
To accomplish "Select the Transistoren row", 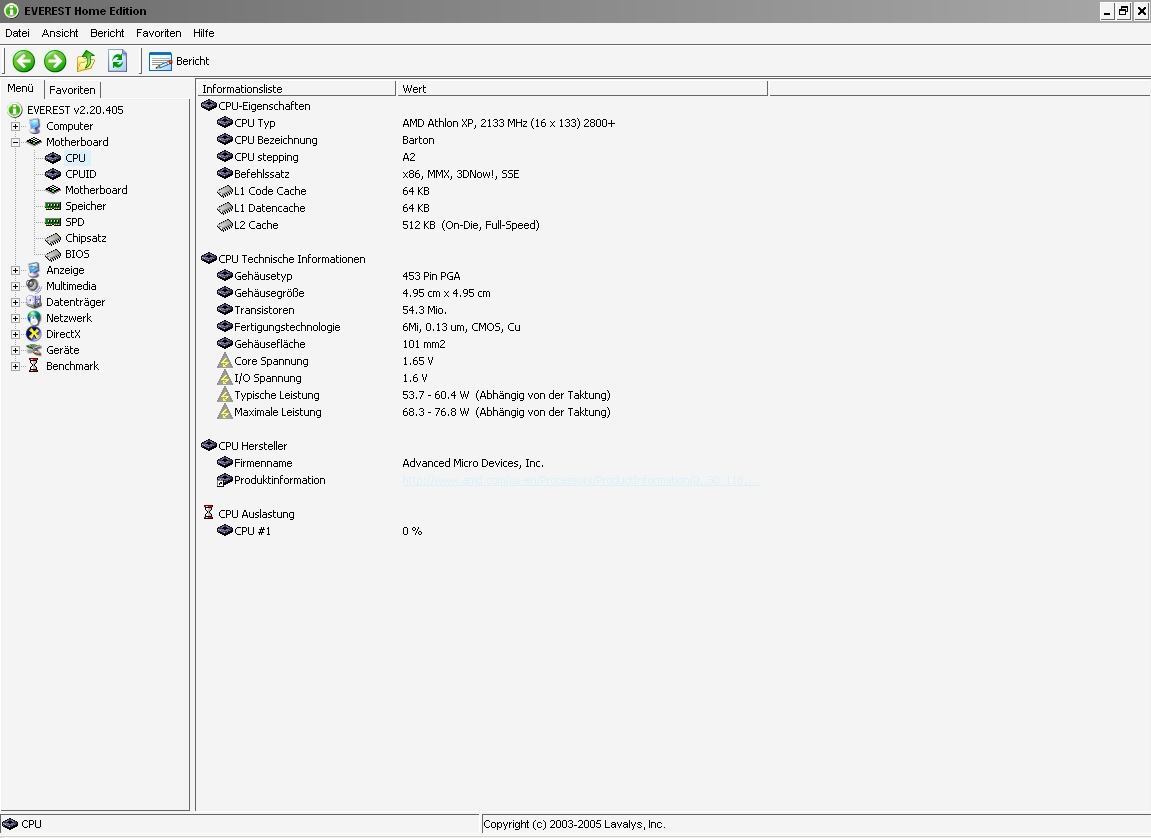I will pyautogui.click(x=482, y=310).
